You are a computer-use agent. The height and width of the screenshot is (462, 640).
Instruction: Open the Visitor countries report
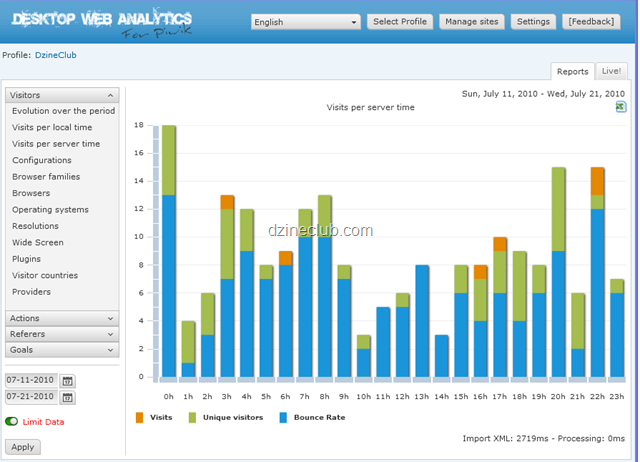click(45, 275)
